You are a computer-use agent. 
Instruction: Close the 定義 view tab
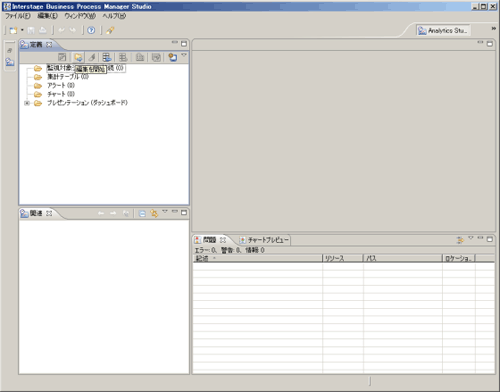(49, 45)
